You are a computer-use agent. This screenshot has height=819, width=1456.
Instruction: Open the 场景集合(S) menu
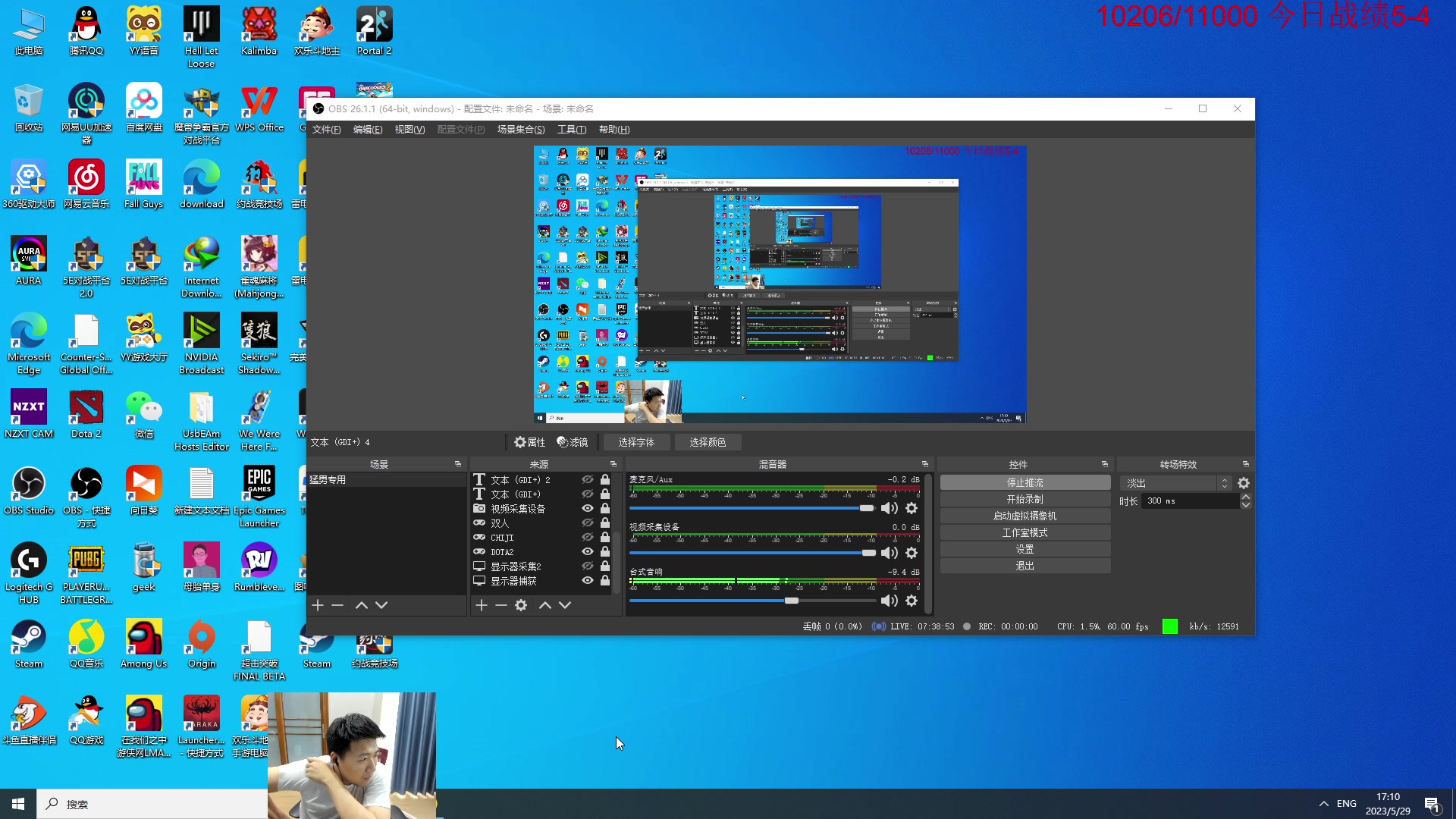tap(520, 130)
